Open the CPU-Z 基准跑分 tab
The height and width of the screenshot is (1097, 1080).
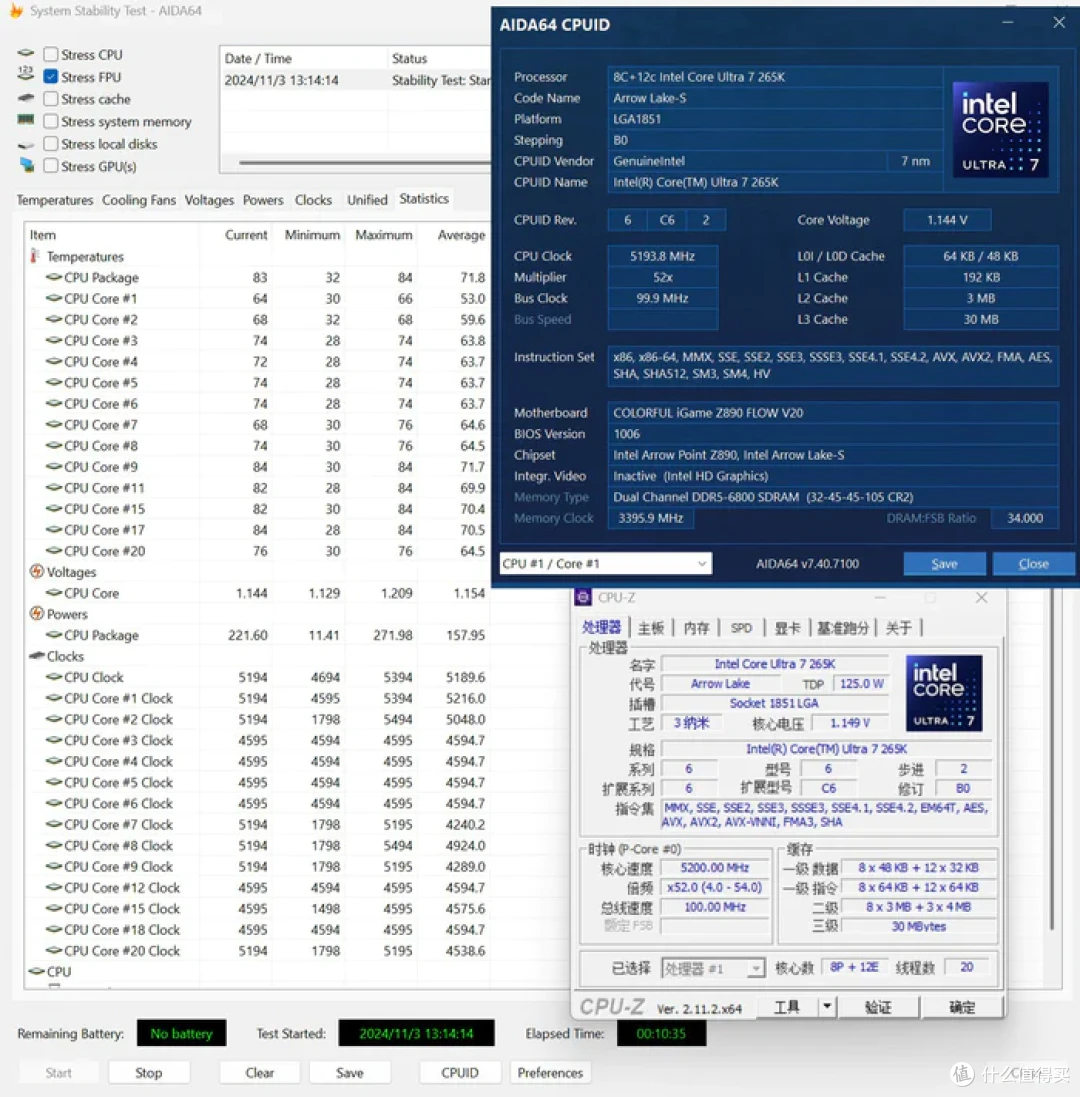coord(843,628)
